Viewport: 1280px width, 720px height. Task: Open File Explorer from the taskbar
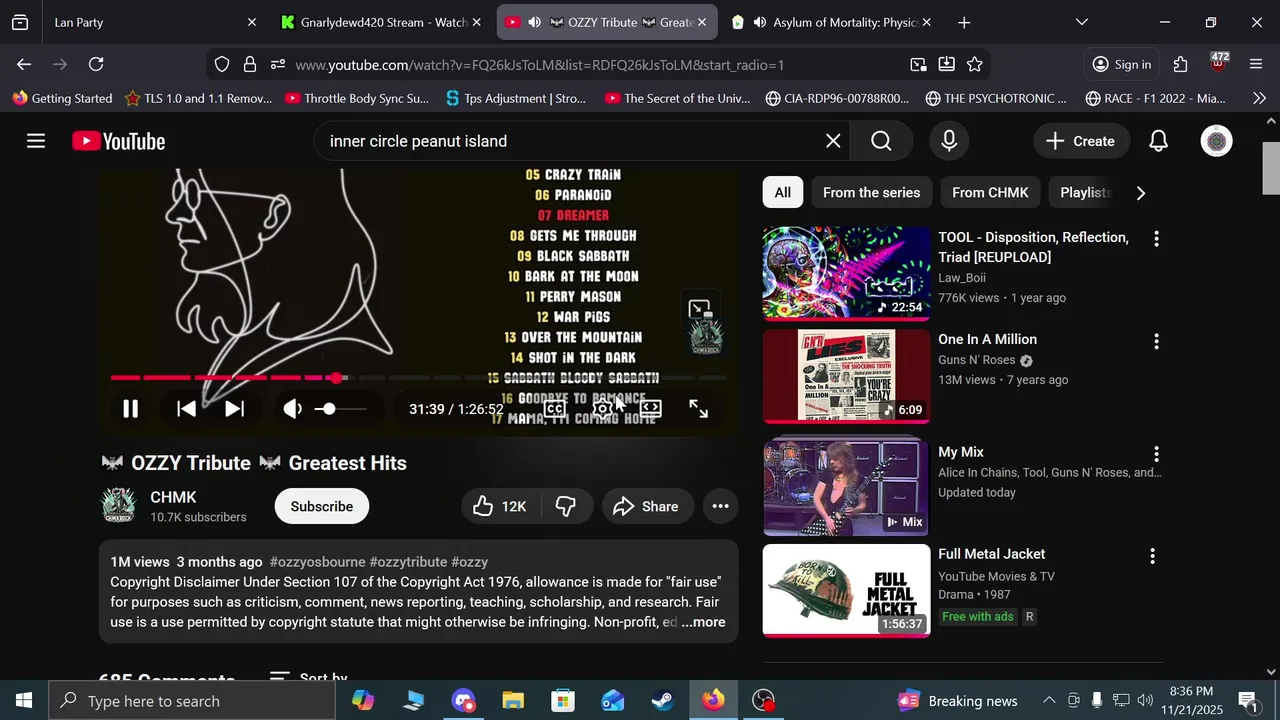(x=513, y=700)
